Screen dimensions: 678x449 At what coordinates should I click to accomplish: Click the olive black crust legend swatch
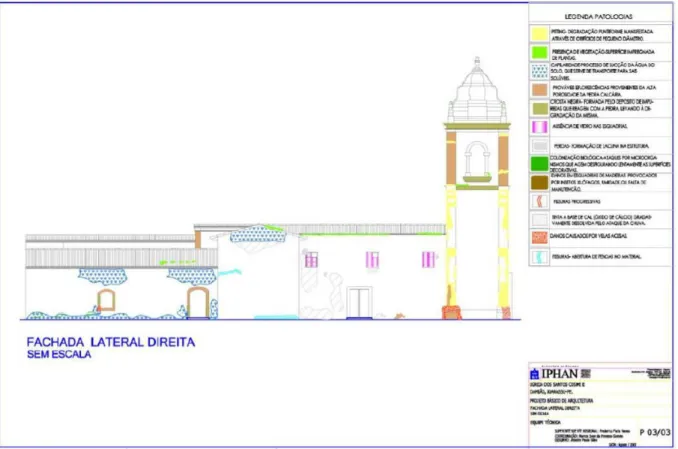[540, 109]
